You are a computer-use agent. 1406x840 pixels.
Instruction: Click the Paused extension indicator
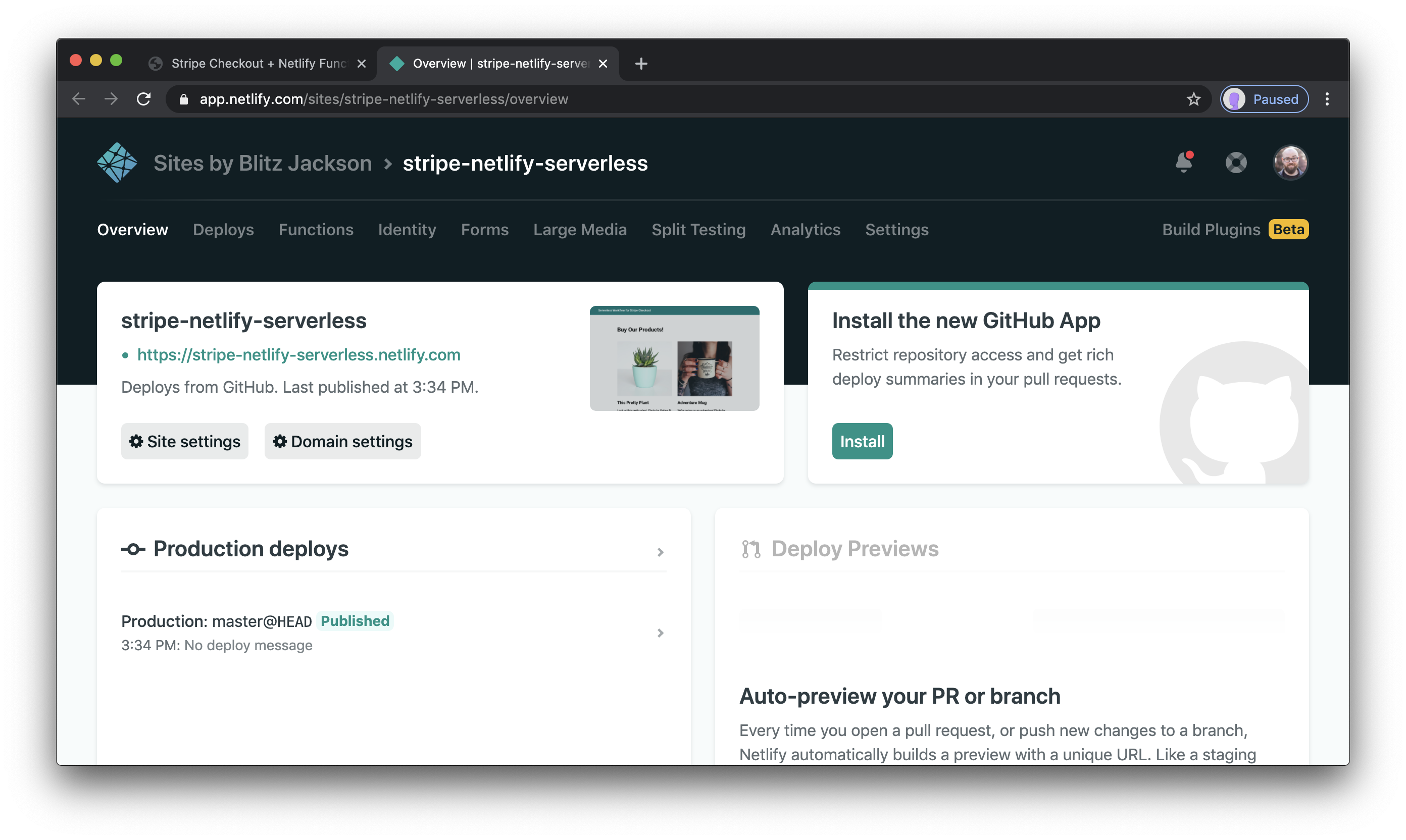[1263, 98]
